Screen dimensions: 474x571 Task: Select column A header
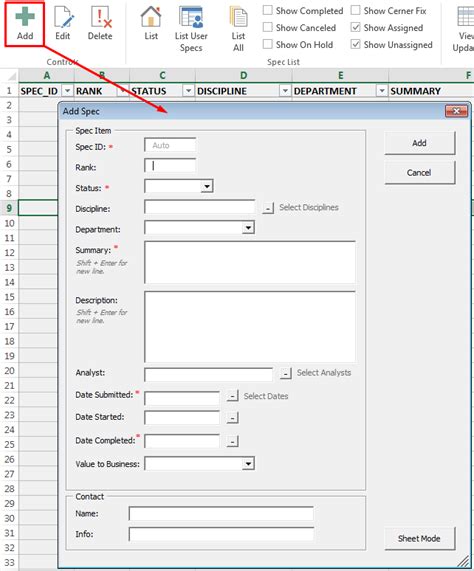47,75
